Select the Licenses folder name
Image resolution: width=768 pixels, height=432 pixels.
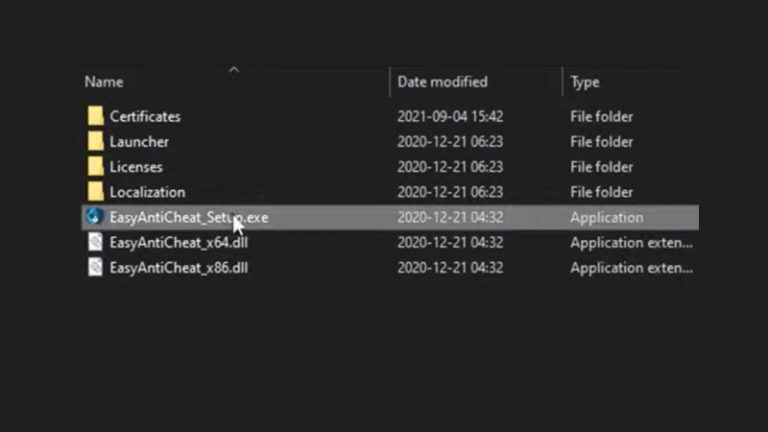click(x=136, y=167)
